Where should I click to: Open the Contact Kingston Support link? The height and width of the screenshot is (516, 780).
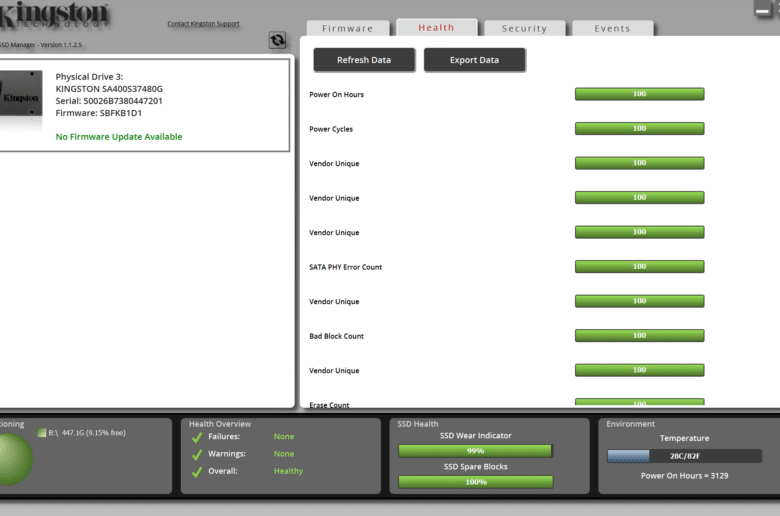coord(203,23)
